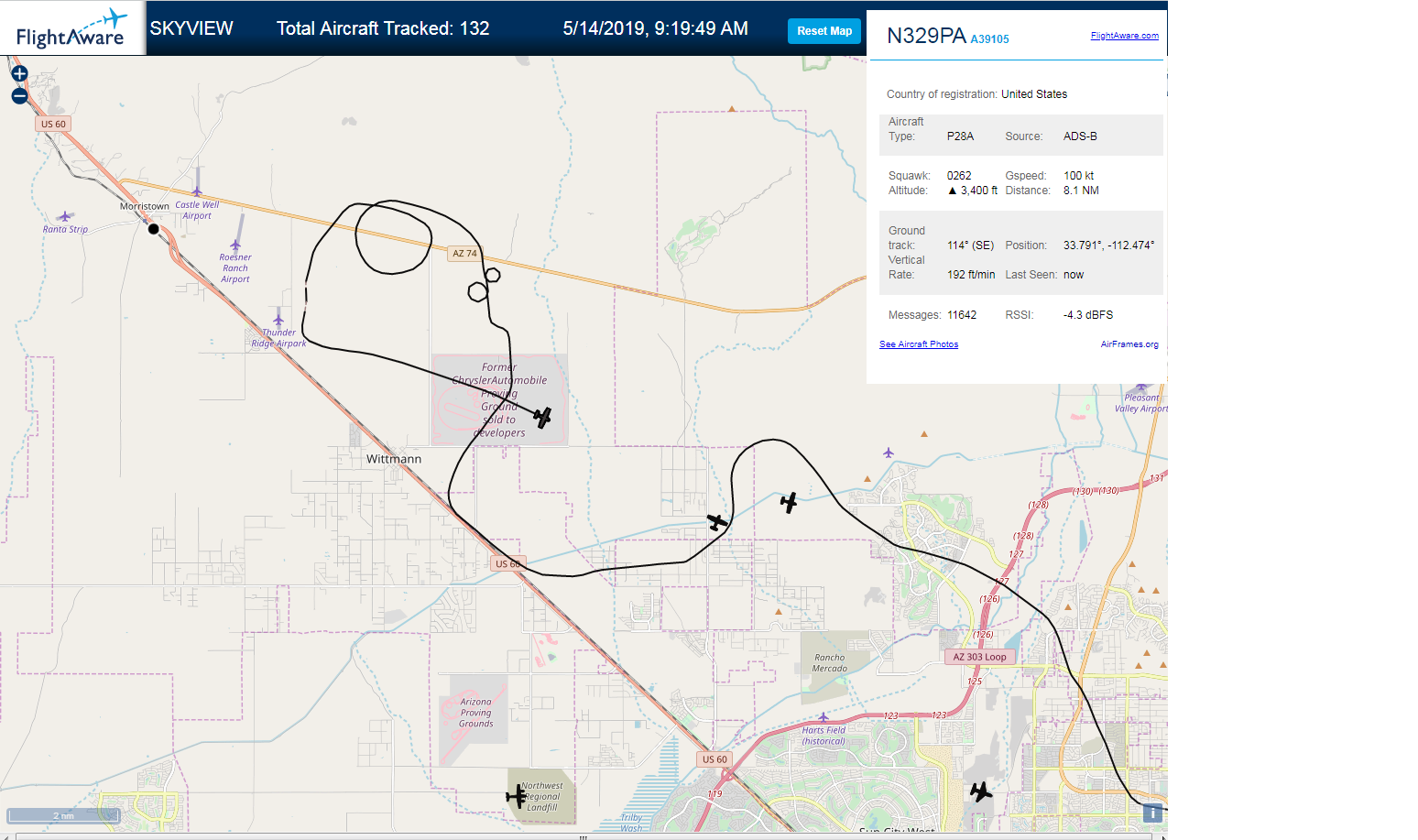Click the Roesner Ranch Airport marker
The width and height of the screenshot is (1418, 840).
pyautogui.click(x=235, y=245)
